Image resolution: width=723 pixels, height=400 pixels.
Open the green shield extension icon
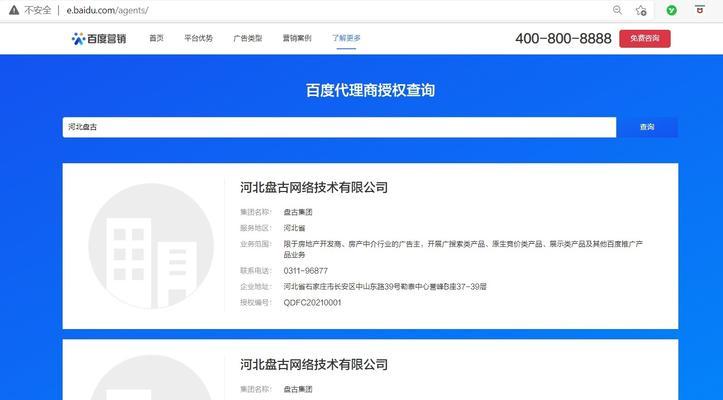point(672,10)
